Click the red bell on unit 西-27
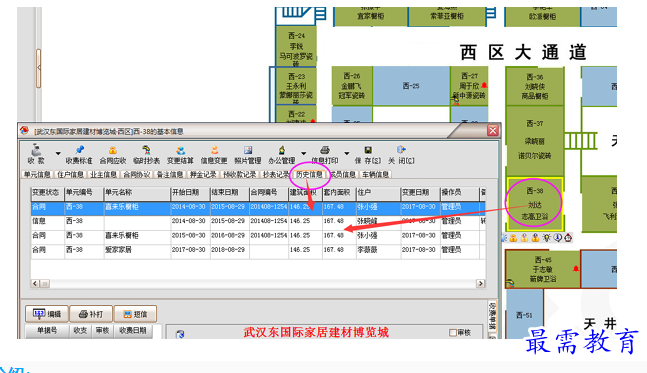 click(484, 85)
